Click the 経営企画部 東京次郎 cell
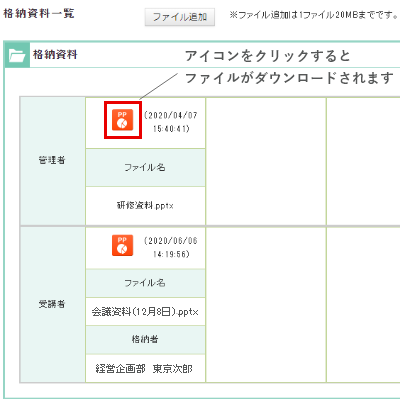Screen dimensions: 400x399 point(145,368)
